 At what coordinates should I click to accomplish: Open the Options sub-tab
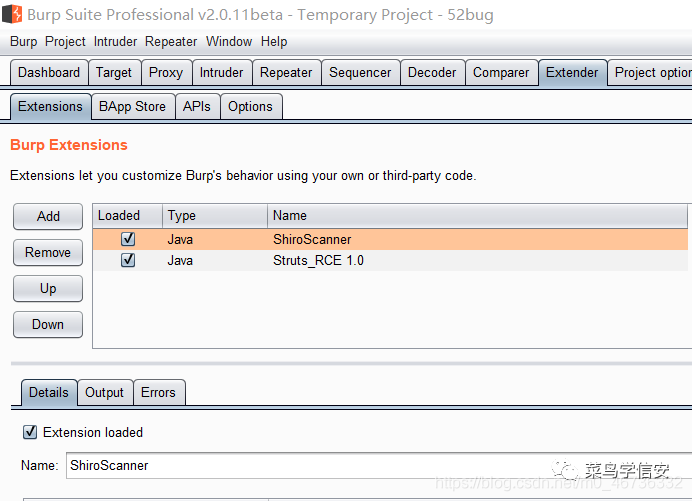pyautogui.click(x=250, y=107)
